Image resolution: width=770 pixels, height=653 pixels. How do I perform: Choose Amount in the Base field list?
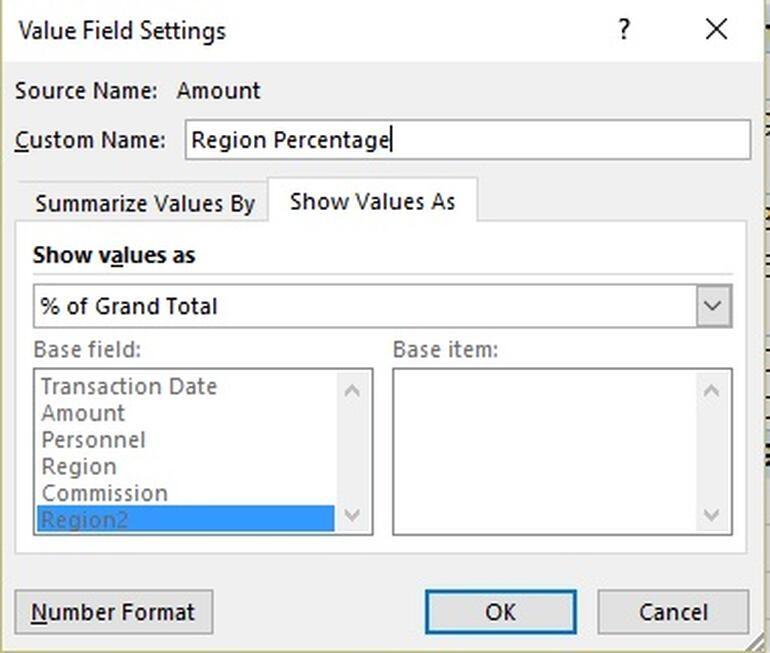point(83,413)
